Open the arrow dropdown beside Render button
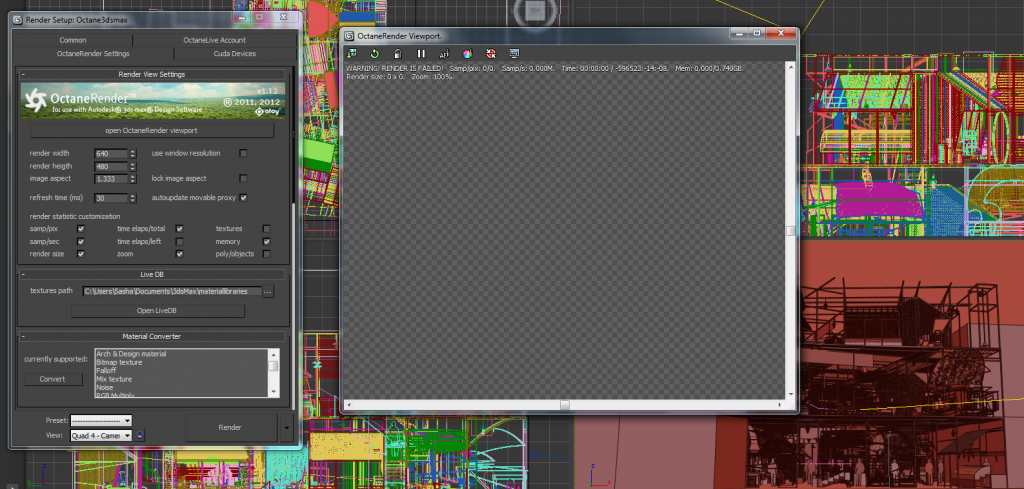The image size is (1024, 489). tap(286, 428)
